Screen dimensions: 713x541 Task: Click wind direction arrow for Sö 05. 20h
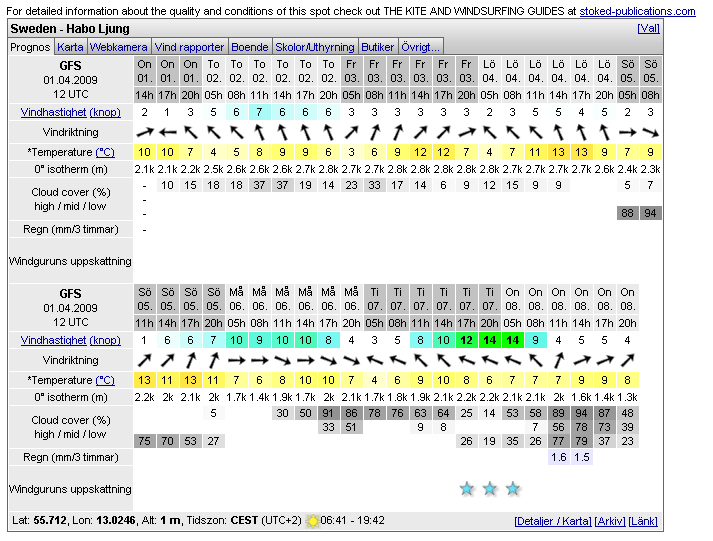(x=213, y=360)
